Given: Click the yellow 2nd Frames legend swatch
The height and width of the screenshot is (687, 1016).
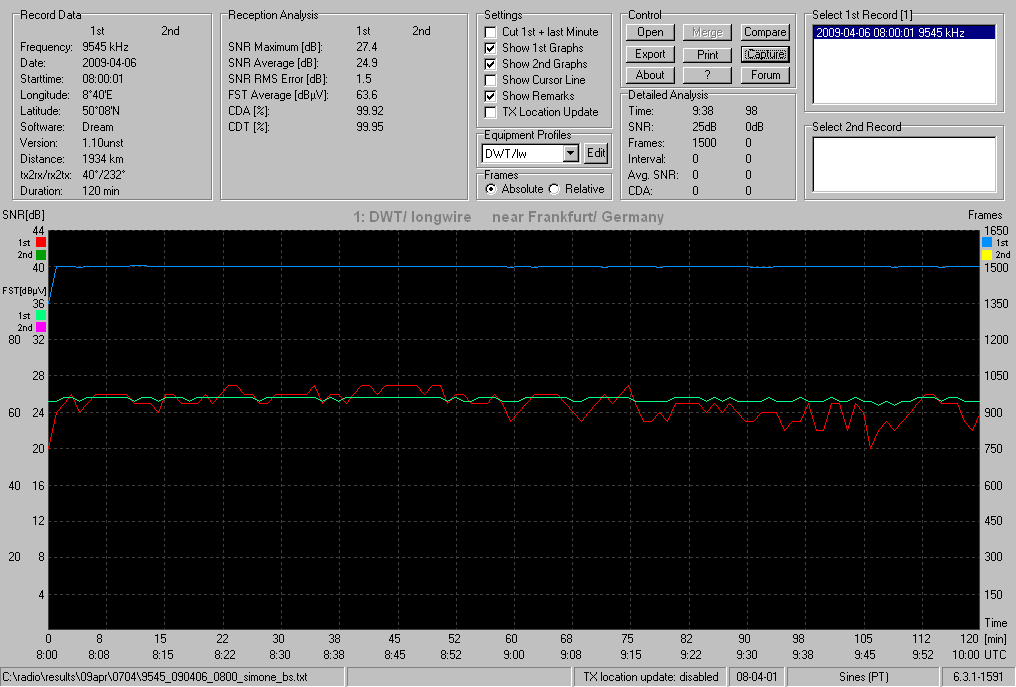Looking at the screenshot, I should 987,255.
